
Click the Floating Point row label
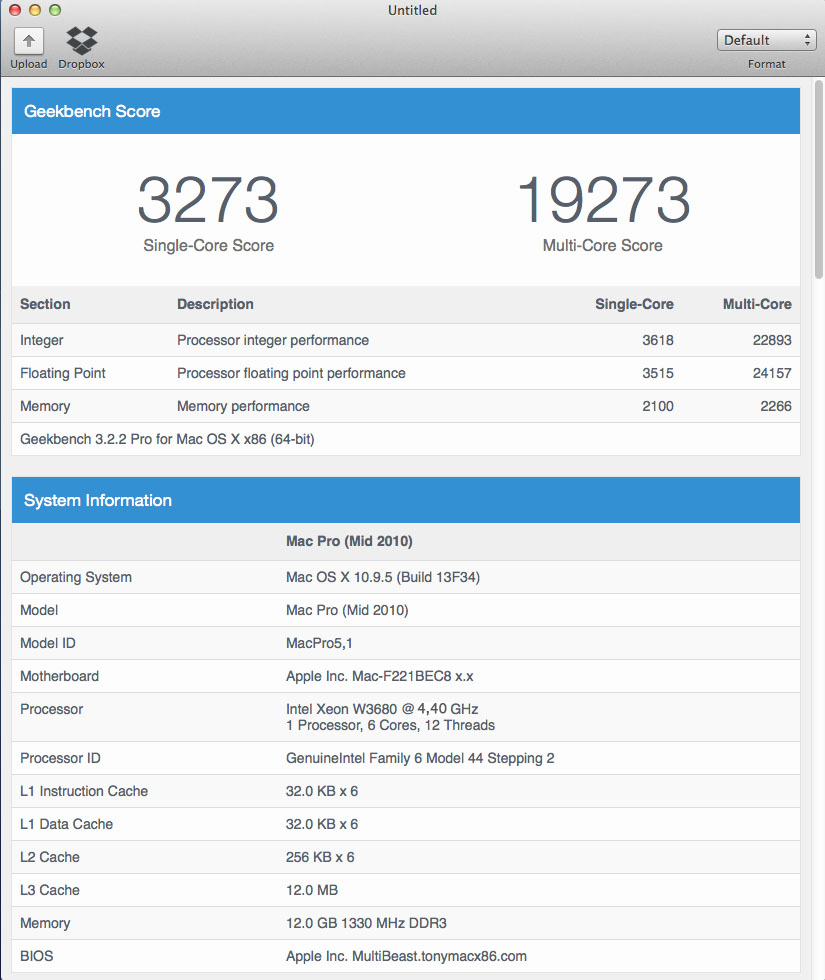[x=62, y=373]
